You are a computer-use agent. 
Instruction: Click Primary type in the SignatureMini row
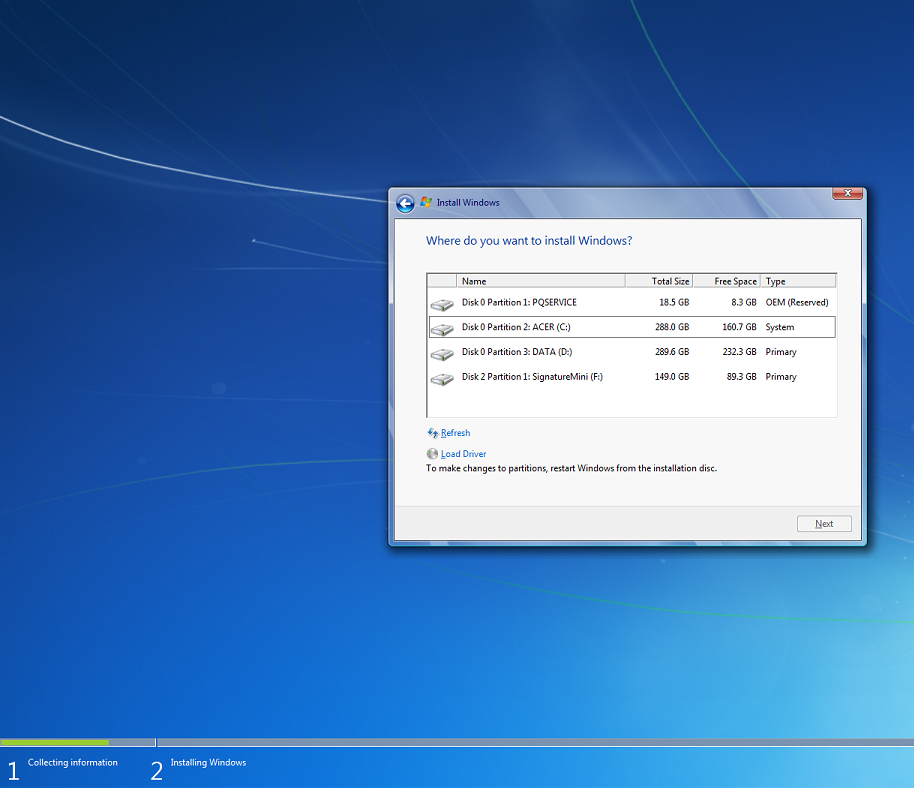pyautogui.click(x=781, y=377)
